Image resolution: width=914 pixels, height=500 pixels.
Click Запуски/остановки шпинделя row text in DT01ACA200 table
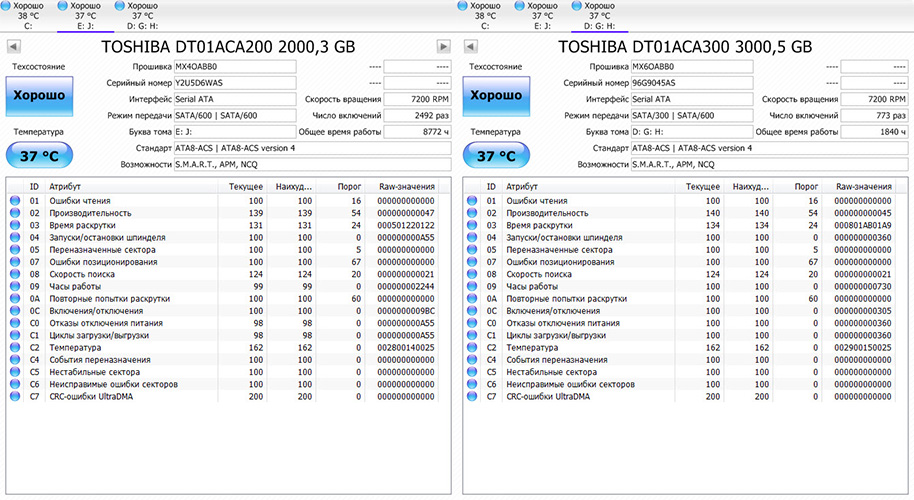pos(107,237)
